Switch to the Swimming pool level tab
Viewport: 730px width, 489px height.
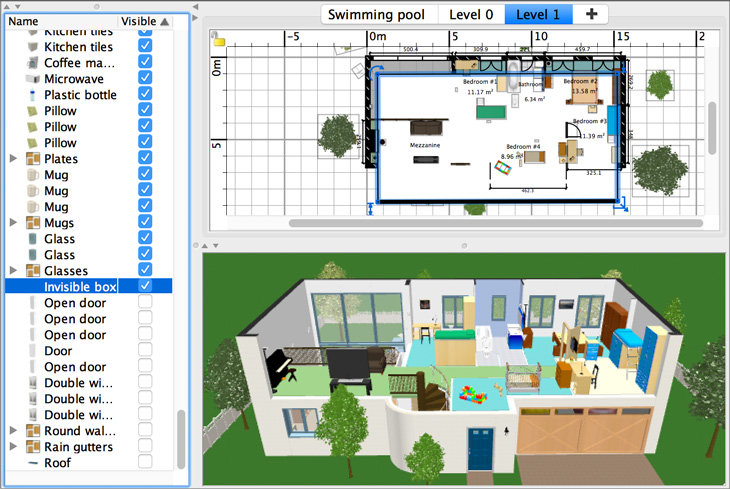click(375, 15)
